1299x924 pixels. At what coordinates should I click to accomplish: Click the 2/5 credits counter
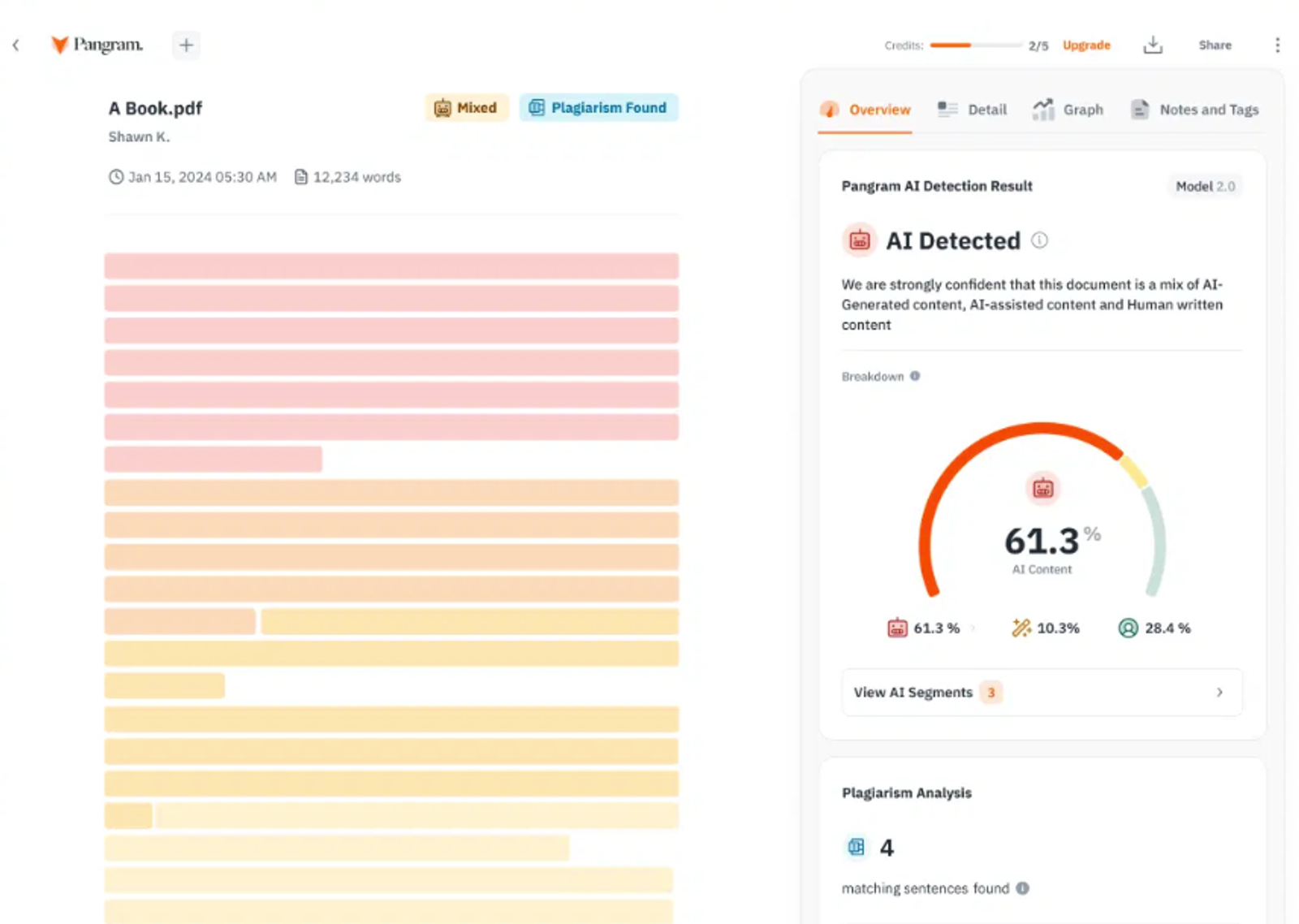coord(1038,45)
